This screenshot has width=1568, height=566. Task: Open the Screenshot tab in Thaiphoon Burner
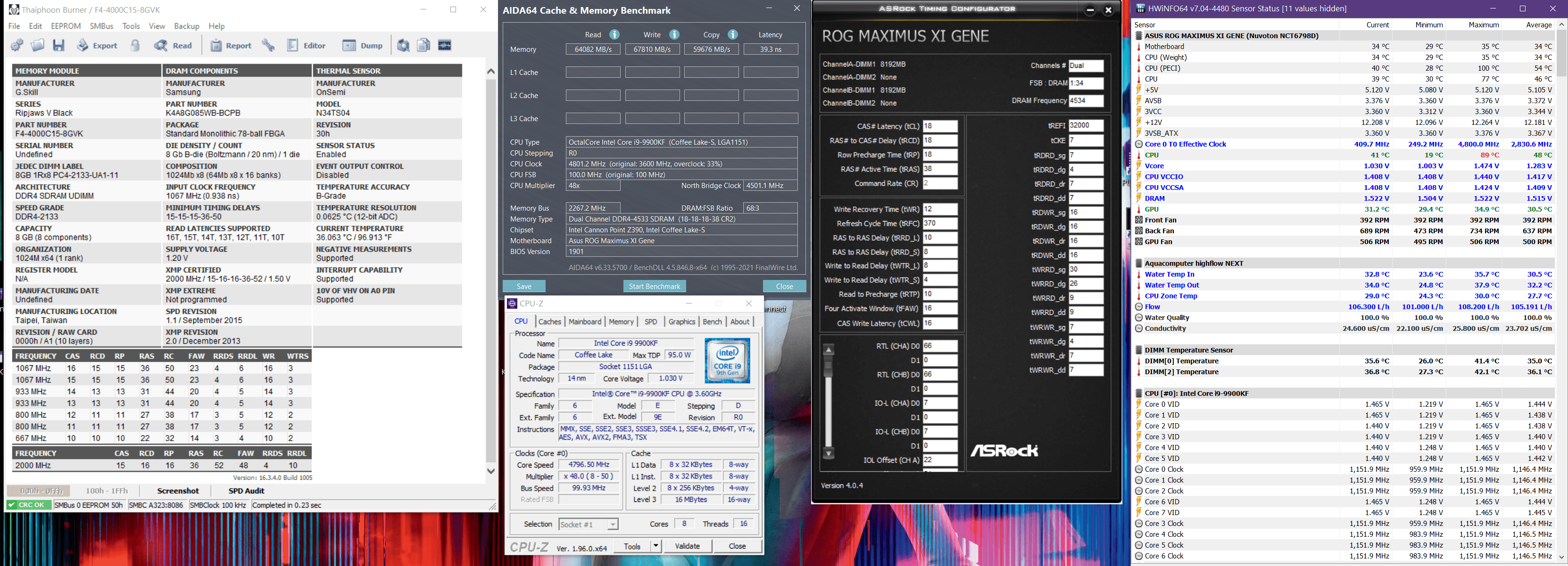[178, 491]
